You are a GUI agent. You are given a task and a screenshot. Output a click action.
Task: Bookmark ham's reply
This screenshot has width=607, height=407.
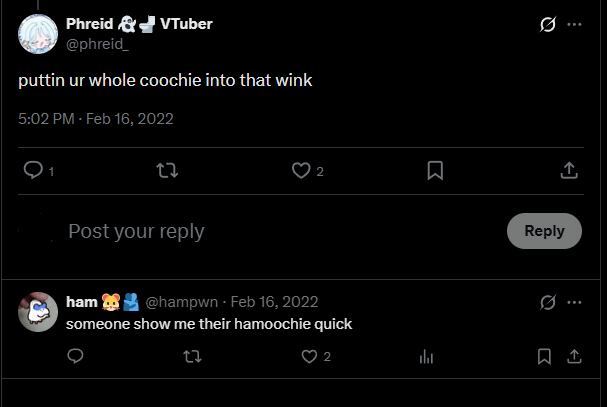pos(544,356)
